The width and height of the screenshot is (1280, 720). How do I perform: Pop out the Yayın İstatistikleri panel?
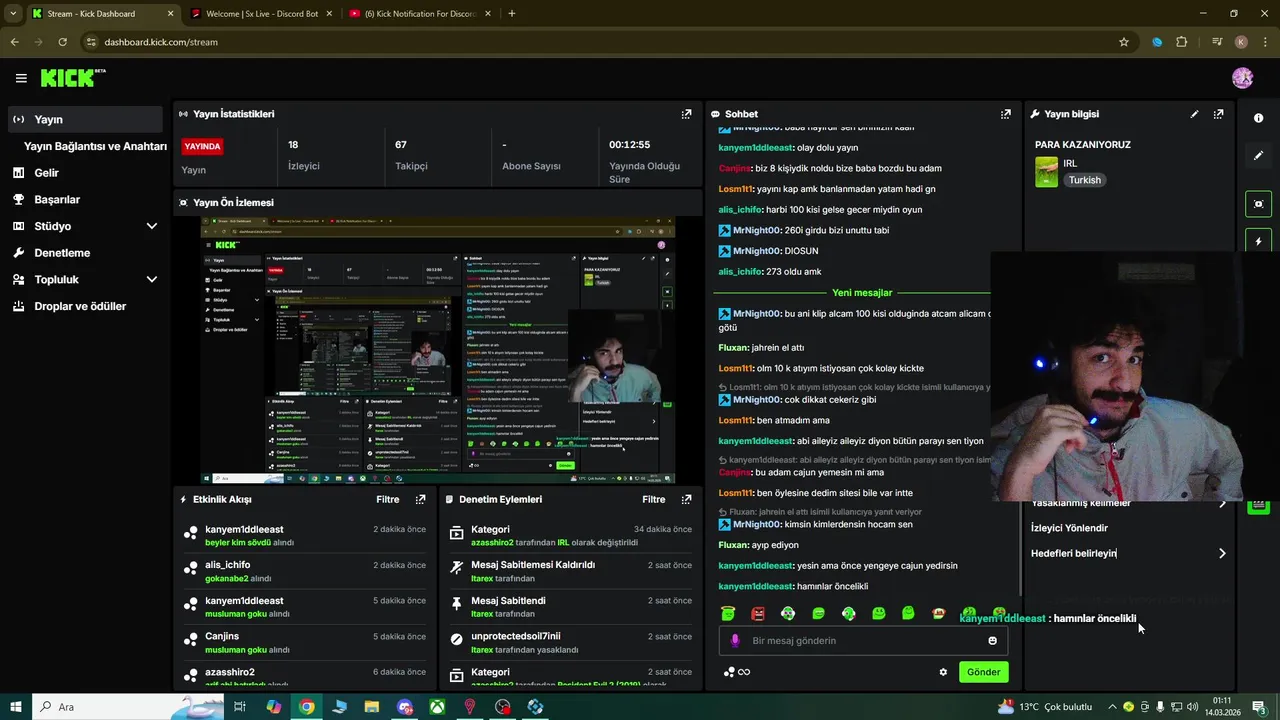click(x=686, y=114)
